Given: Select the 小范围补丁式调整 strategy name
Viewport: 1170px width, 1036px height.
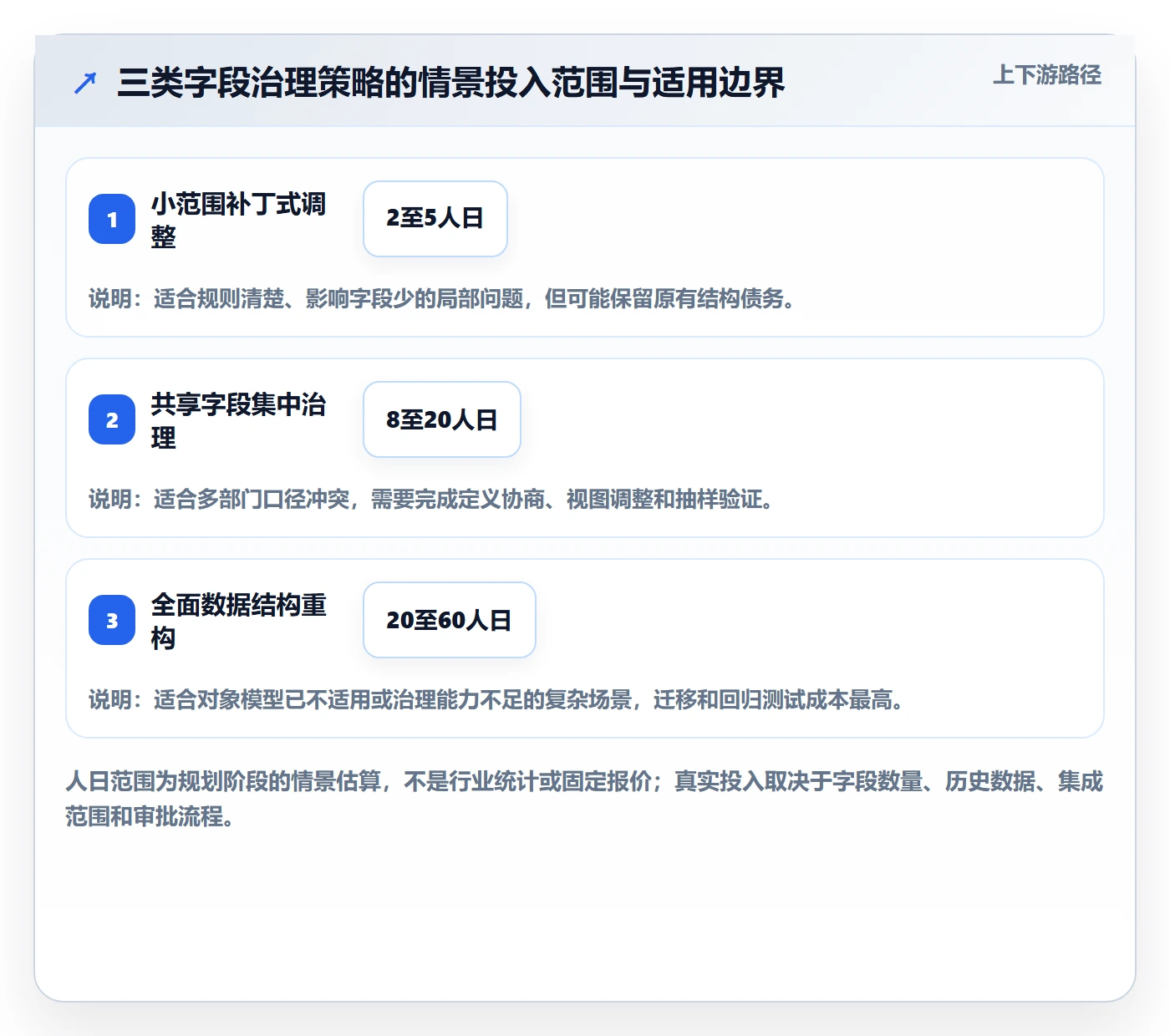Looking at the screenshot, I should 239,220.
